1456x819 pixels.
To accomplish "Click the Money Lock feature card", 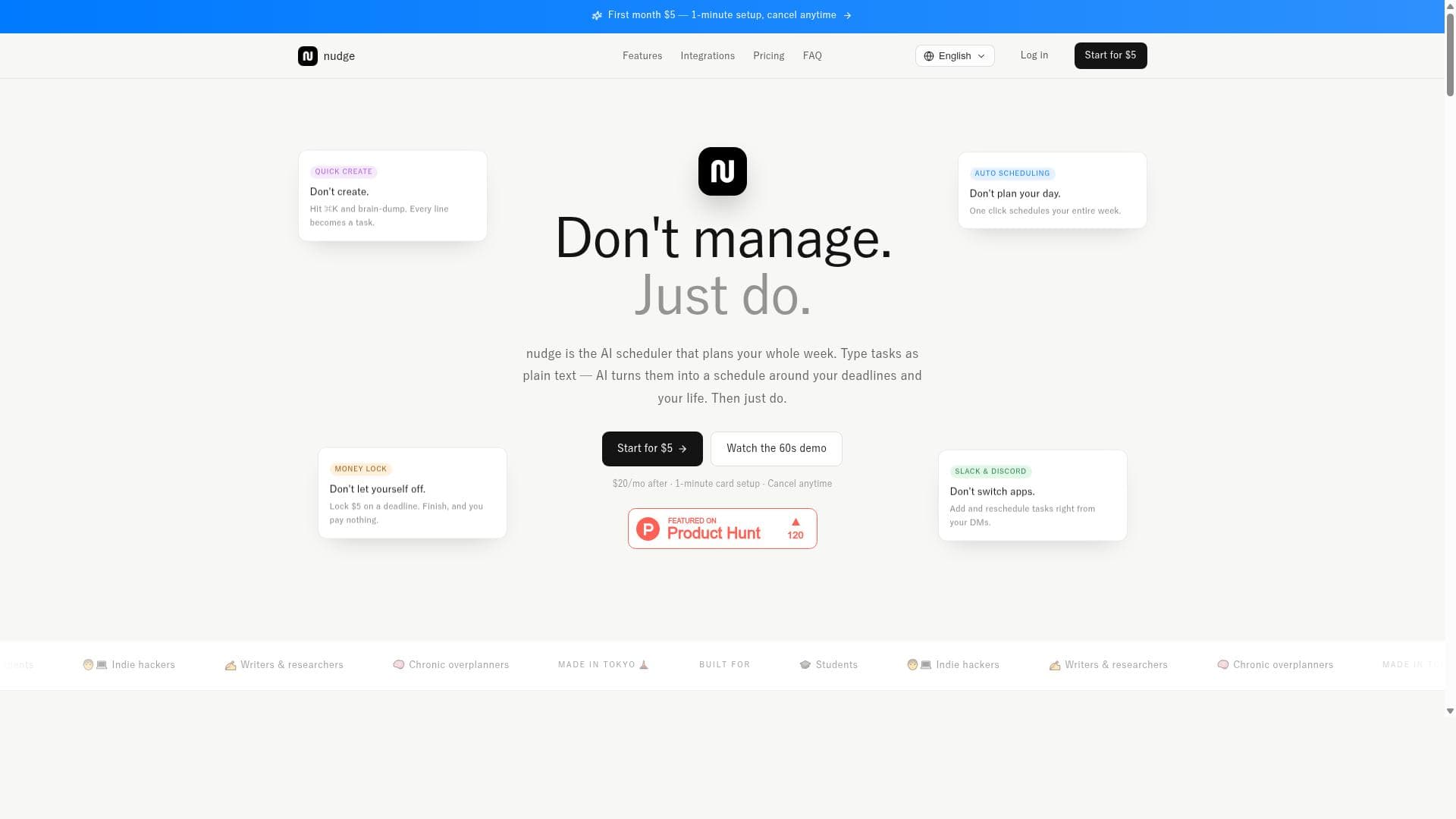I will point(413,493).
